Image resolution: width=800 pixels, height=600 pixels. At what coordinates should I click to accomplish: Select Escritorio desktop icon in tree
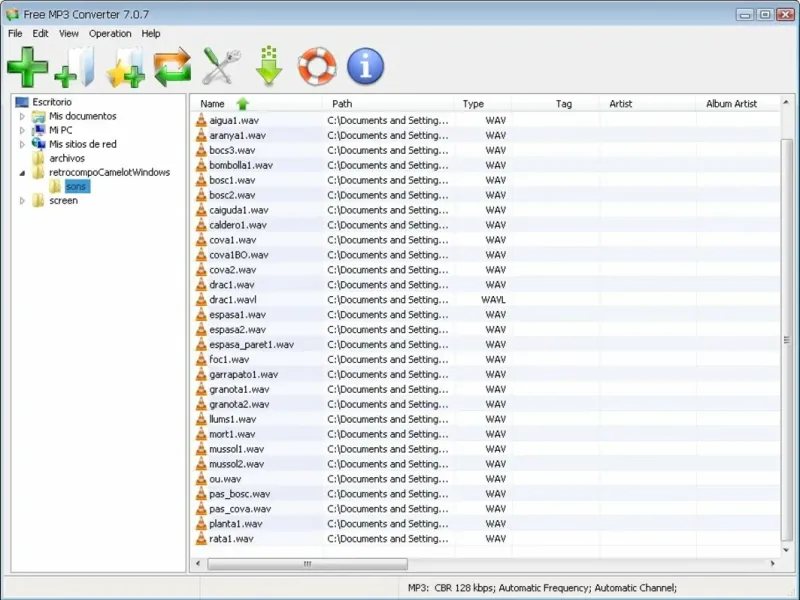point(22,102)
